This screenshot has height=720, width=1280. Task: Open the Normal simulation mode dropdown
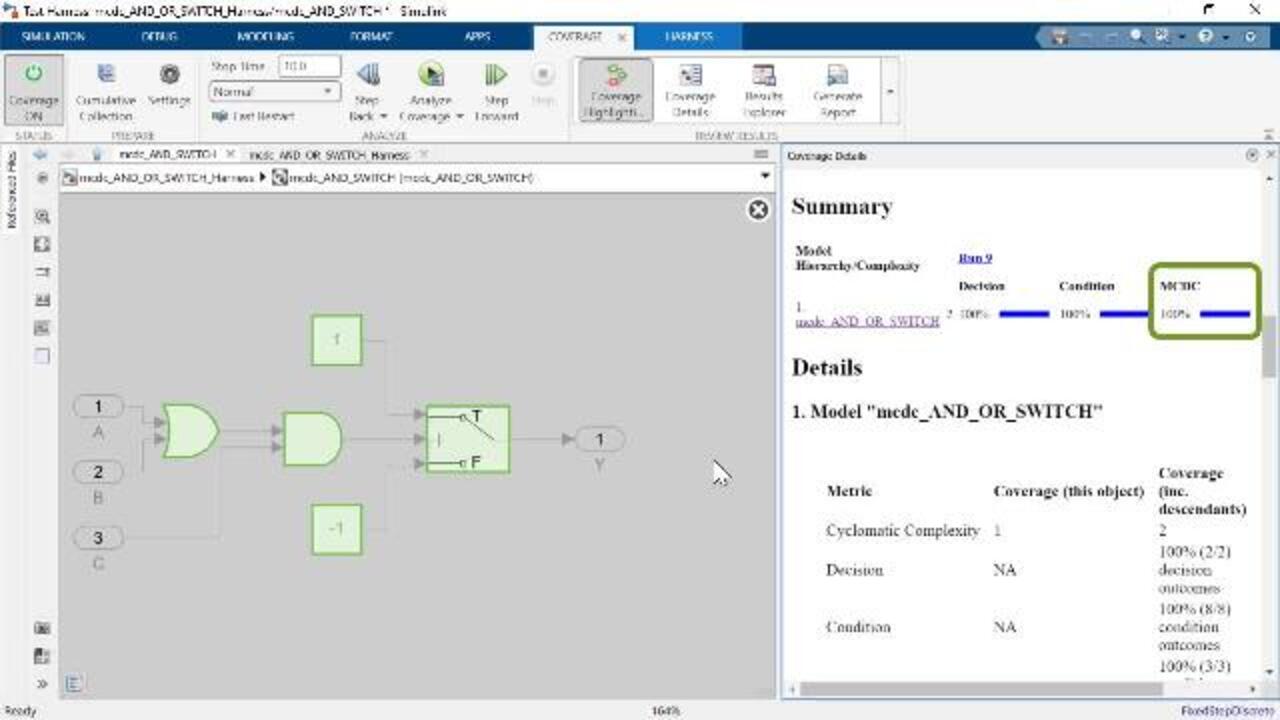[x=275, y=91]
